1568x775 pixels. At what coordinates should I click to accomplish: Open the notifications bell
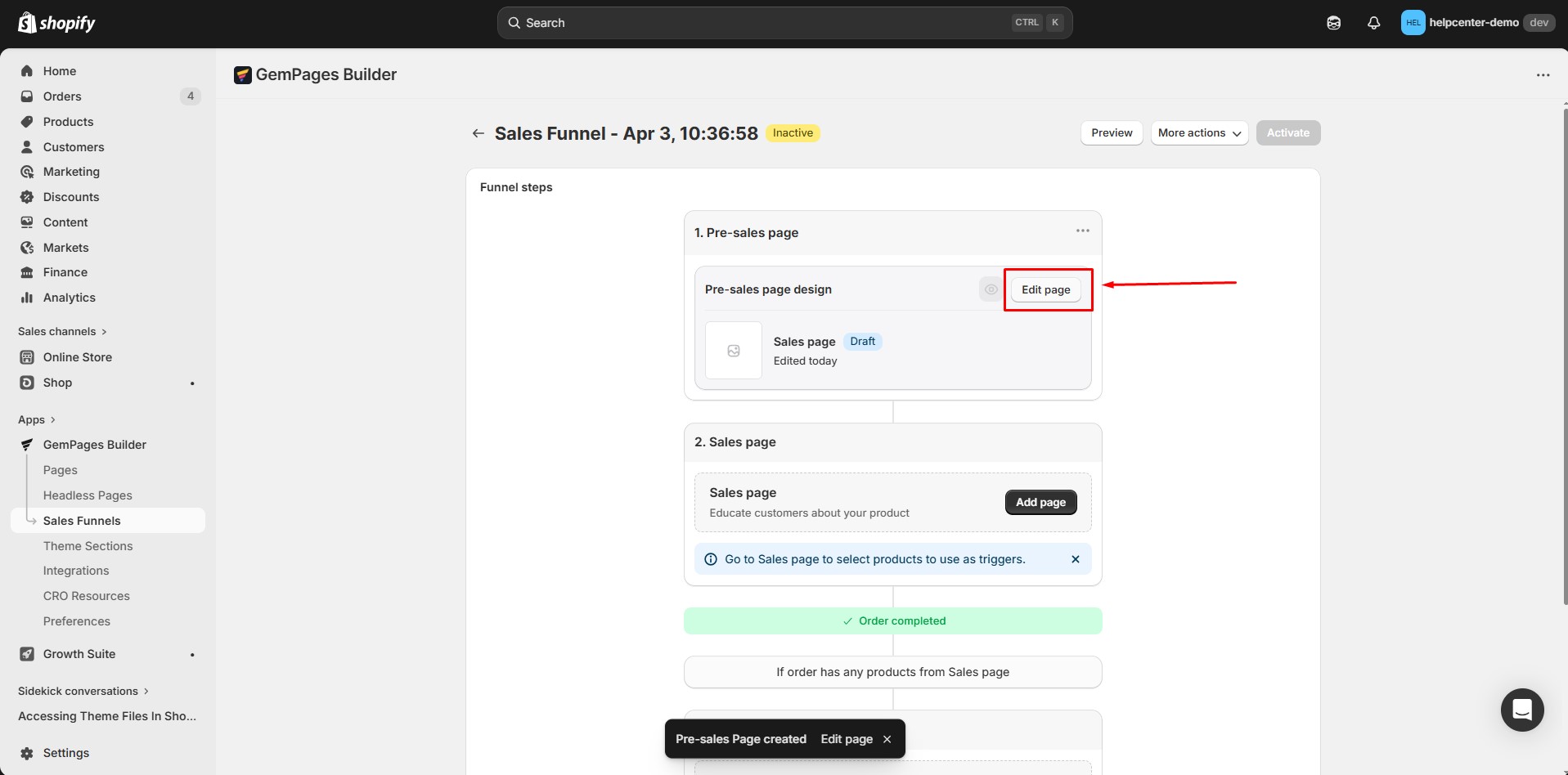click(1373, 22)
